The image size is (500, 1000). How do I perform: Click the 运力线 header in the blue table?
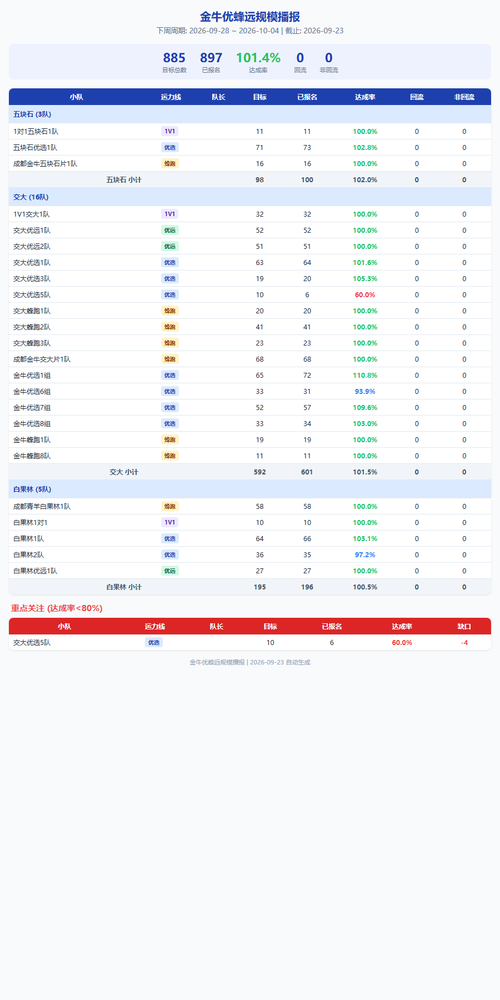pos(171,97)
